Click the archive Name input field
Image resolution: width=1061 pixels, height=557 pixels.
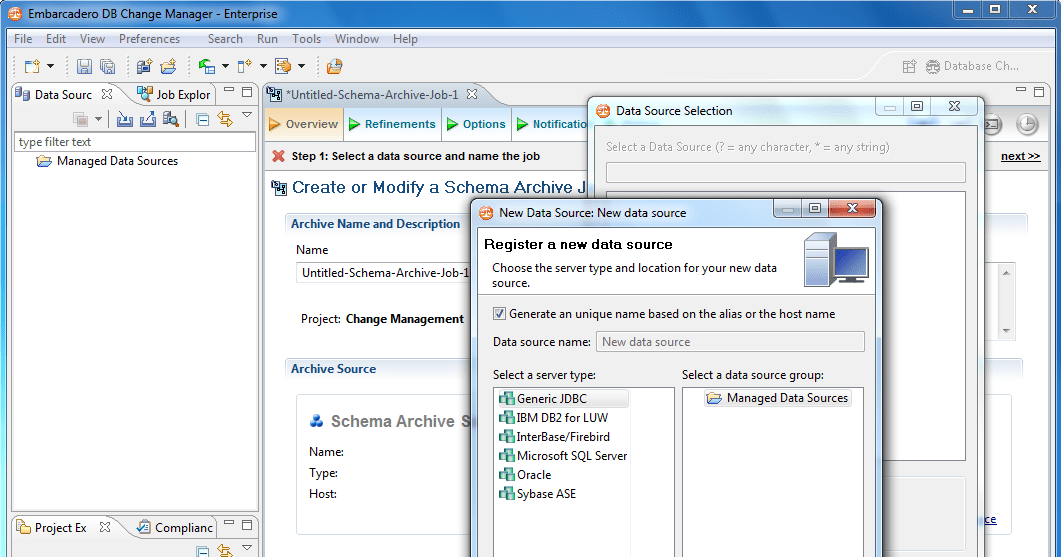[384, 273]
